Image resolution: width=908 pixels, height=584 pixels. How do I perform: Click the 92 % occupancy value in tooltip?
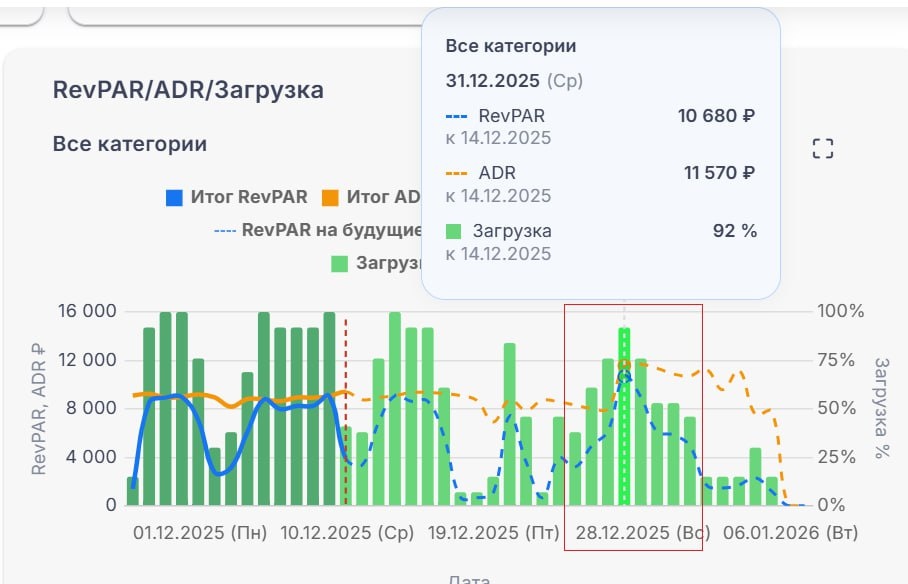click(x=735, y=231)
